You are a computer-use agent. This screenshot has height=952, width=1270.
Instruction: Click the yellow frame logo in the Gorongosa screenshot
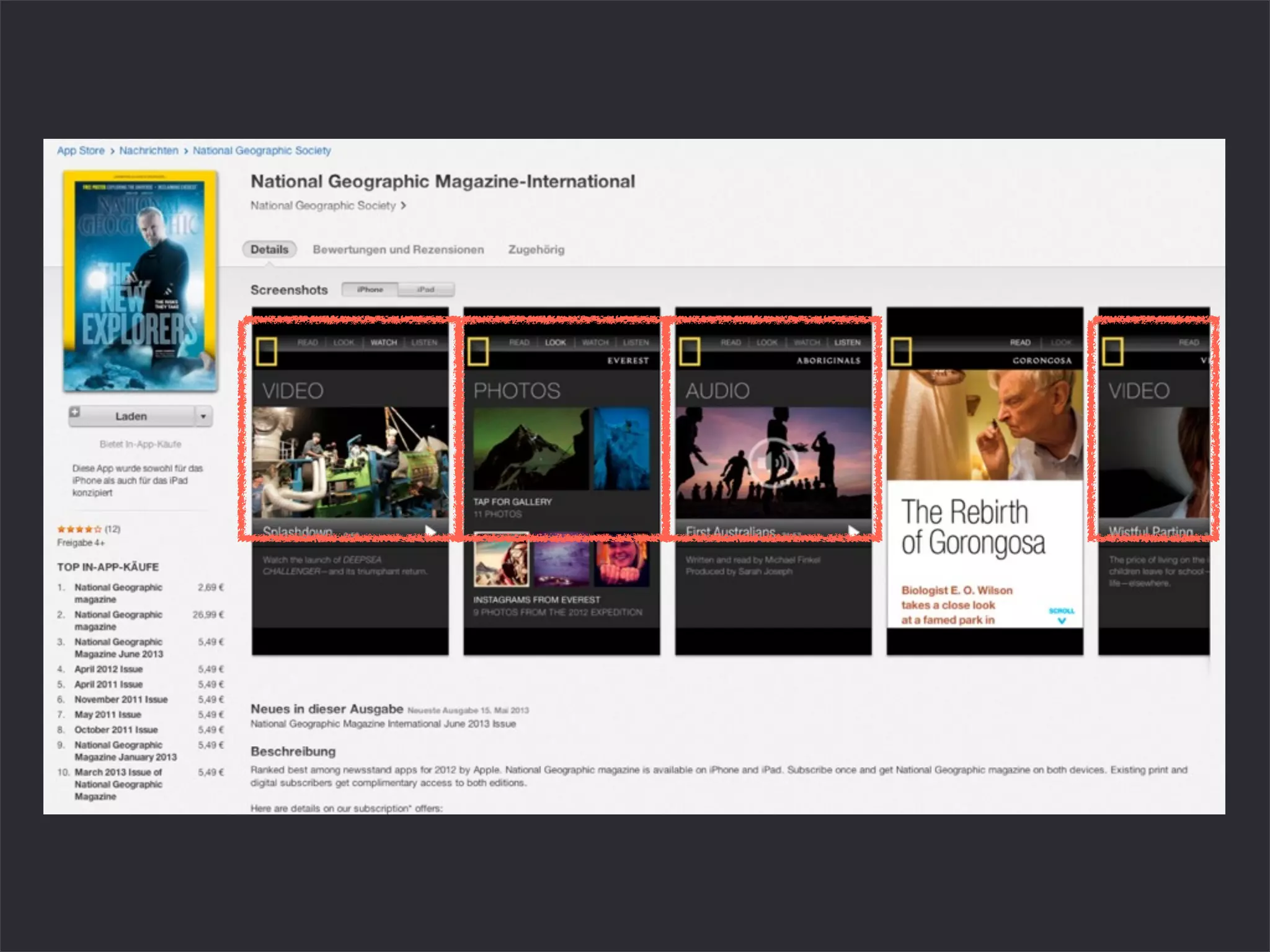click(901, 351)
